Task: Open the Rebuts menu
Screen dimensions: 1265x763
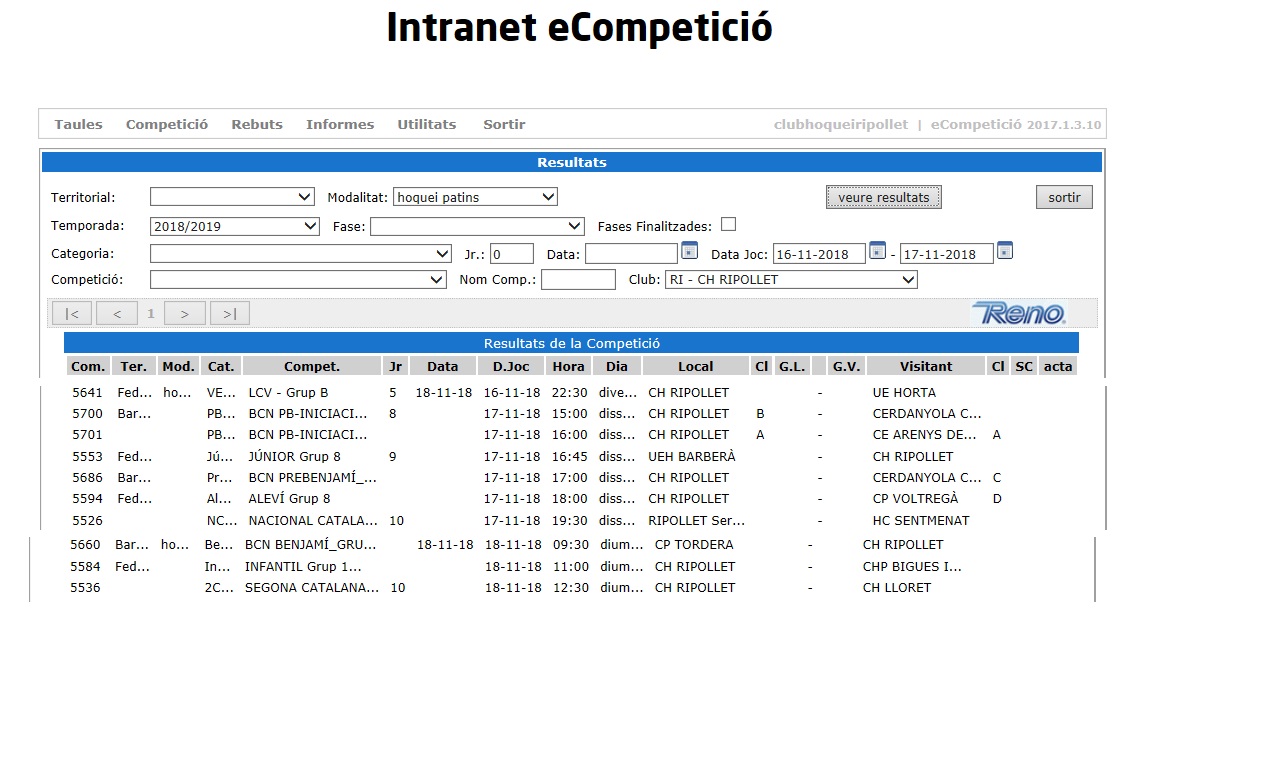Action: [257, 124]
